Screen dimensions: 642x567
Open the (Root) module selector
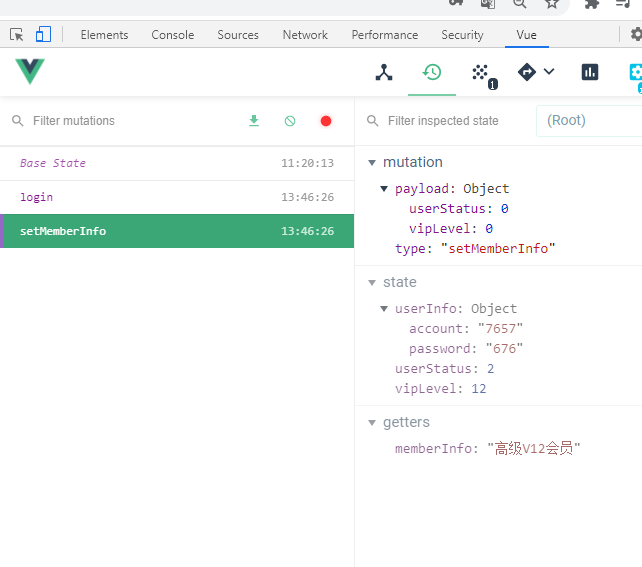click(x=590, y=120)
